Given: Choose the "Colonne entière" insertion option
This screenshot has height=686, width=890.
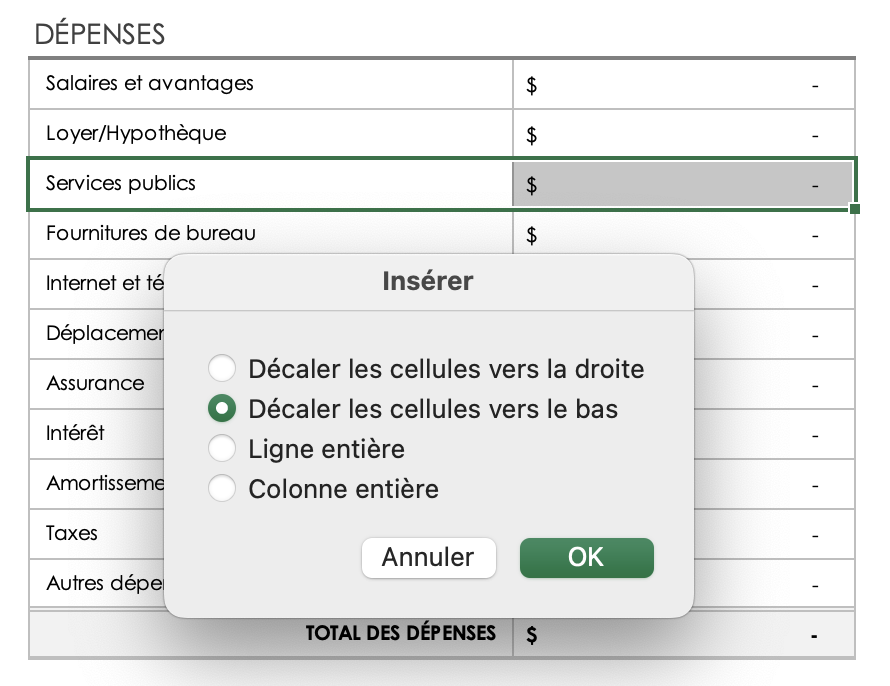Looking at the screenshot, I should click(x=222, y=488).
